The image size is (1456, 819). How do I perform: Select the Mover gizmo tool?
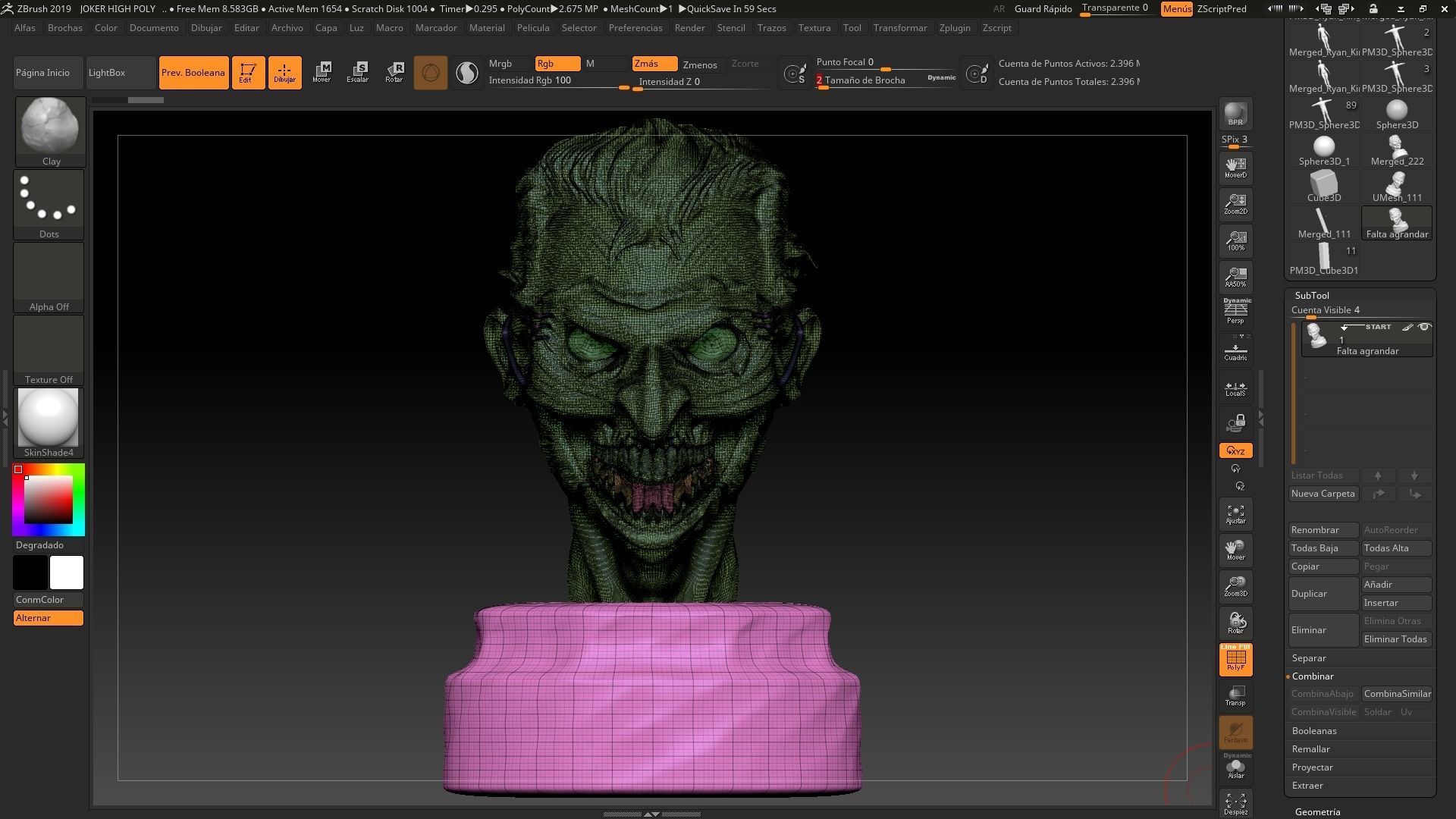coord(322,73)
